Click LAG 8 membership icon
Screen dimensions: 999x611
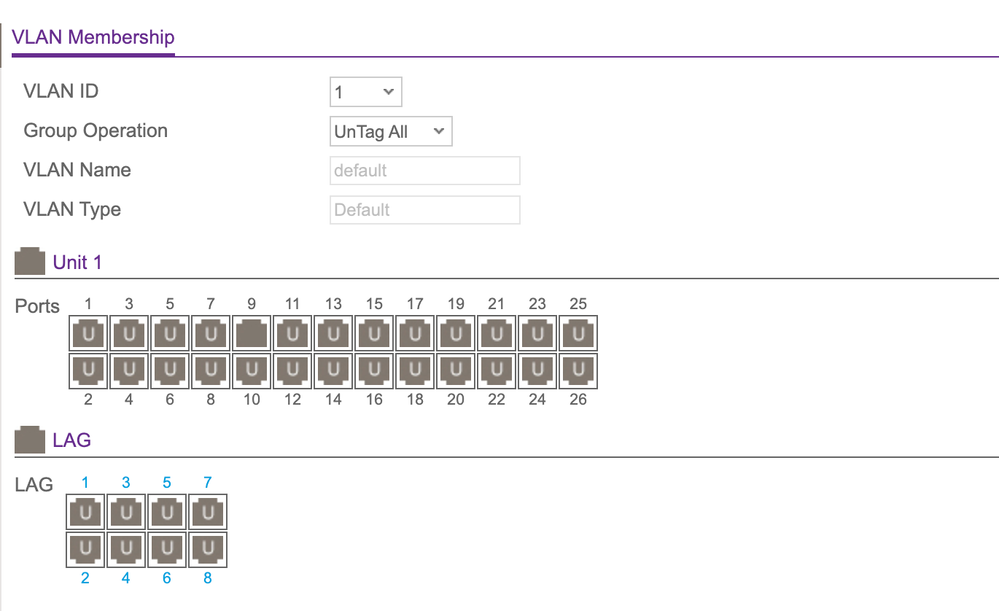point(207,549)
